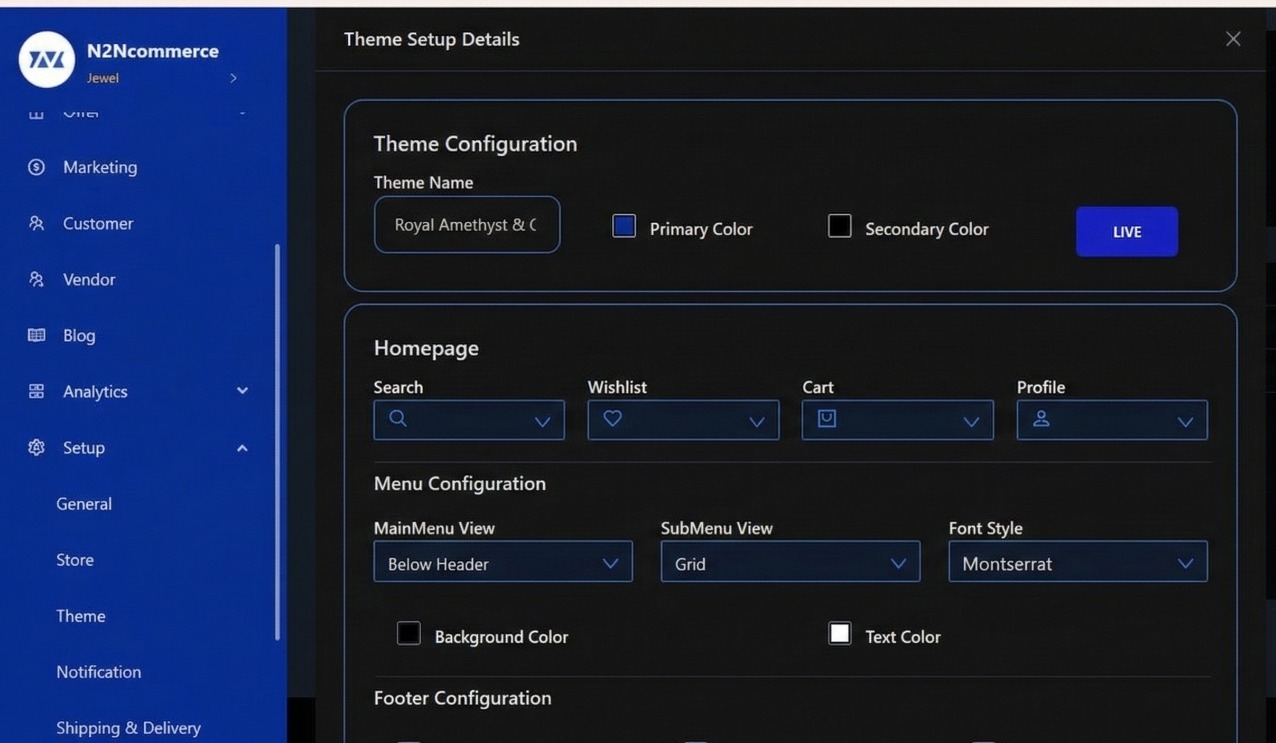Screen dimensions: 1276x743
Task: Pick the Primary Color swatch
Action: pyautogui.click(x=624, y=226)
